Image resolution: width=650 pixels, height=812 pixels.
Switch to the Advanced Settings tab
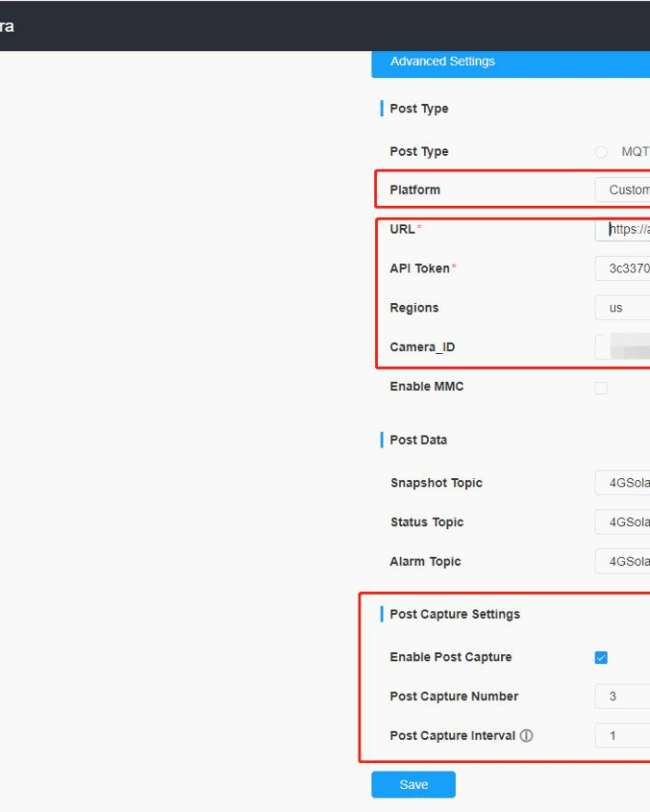442,61
